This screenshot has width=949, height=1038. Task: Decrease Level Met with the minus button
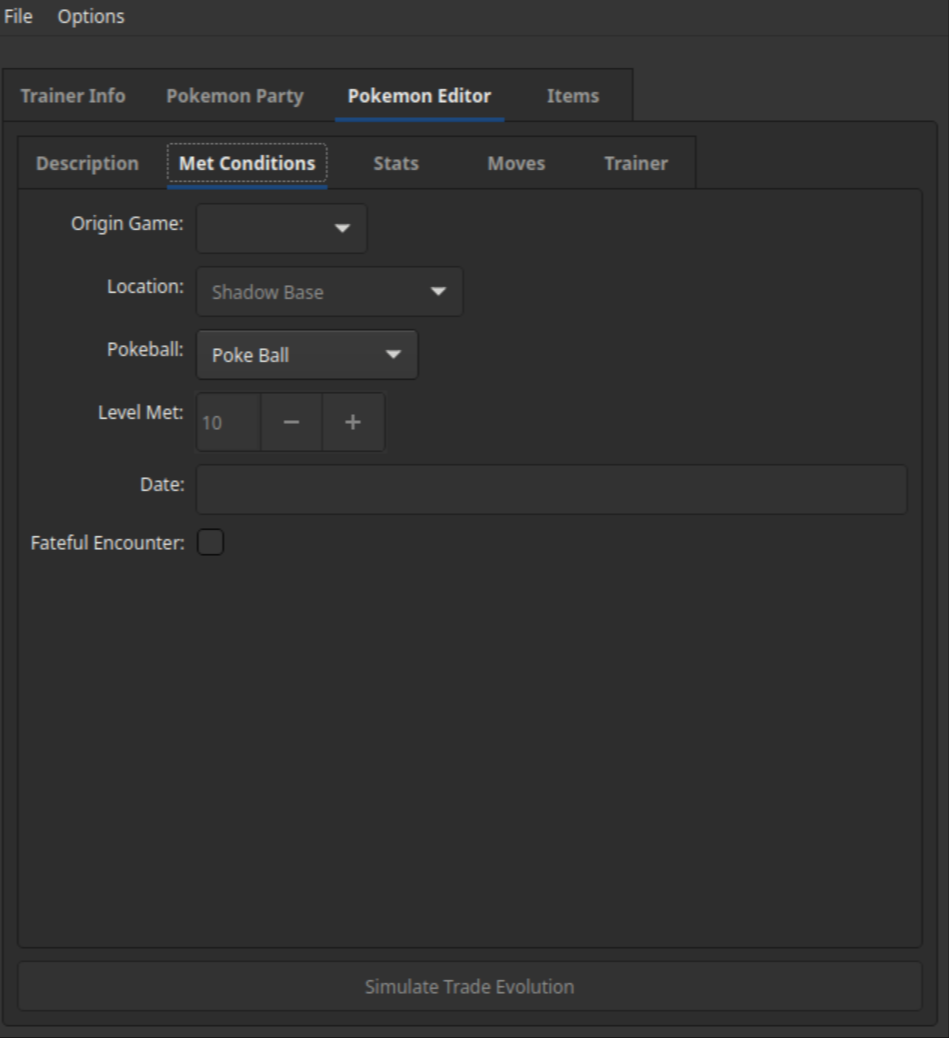[291, 422]
